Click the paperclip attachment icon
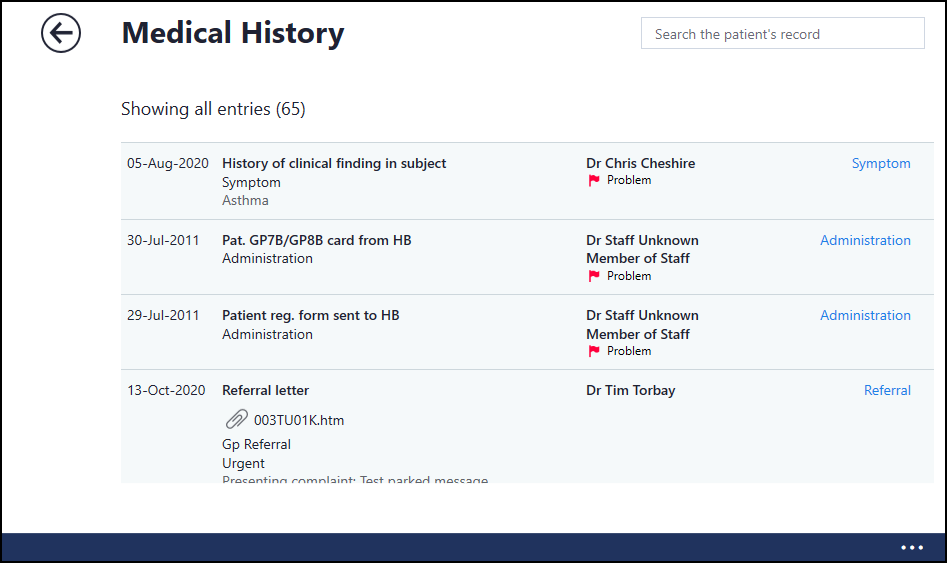This screenshot has height=563, width=947. tap(236, 420)
